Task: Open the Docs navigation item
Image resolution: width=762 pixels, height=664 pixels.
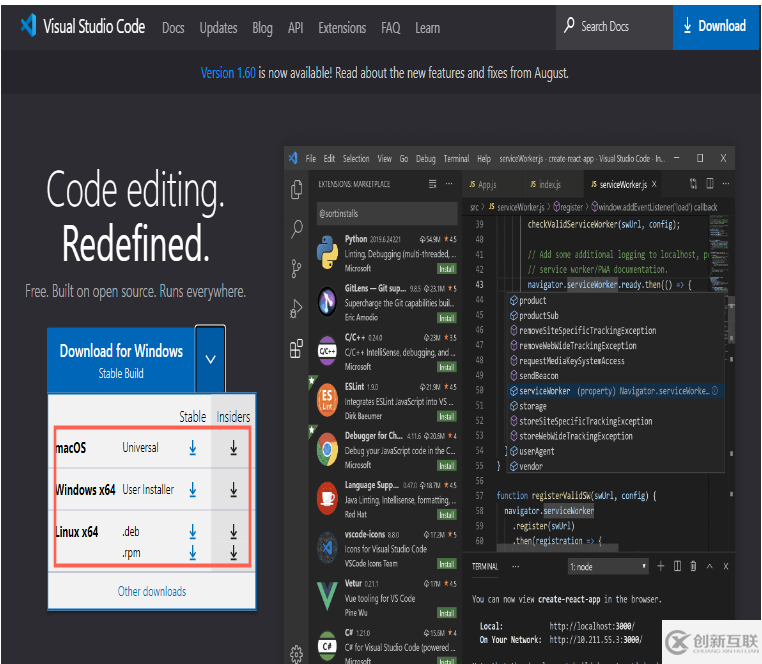Action: coord(173,28)
